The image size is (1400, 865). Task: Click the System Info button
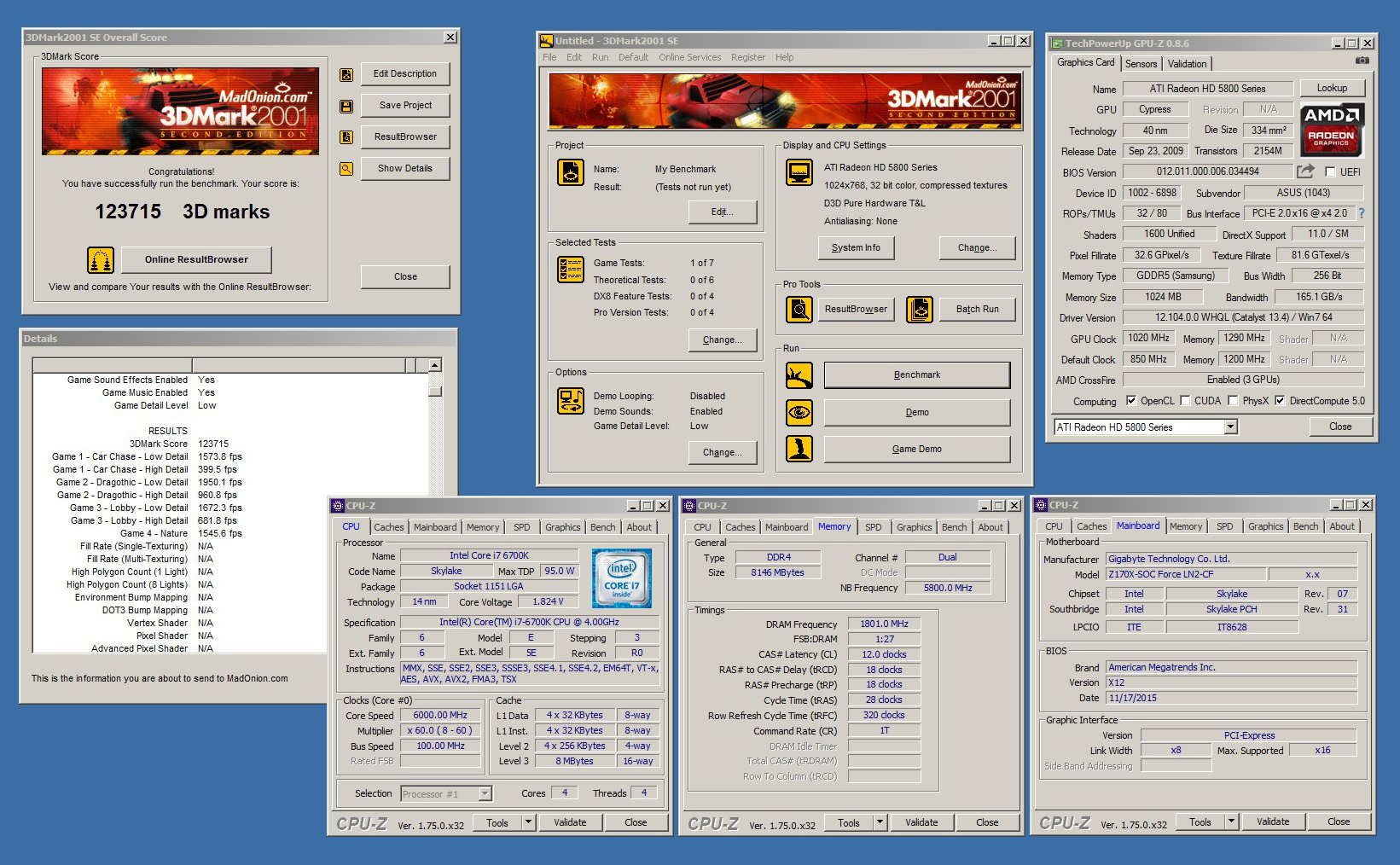(x=856, y=248)
